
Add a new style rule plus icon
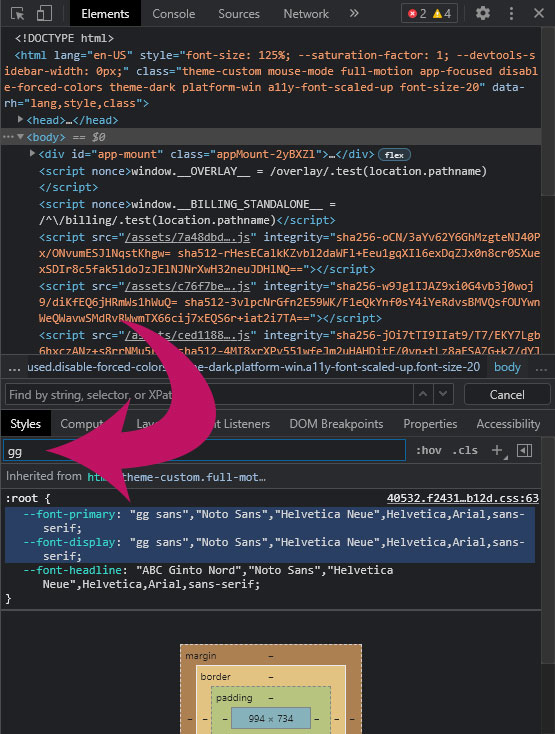coord(498,450)
